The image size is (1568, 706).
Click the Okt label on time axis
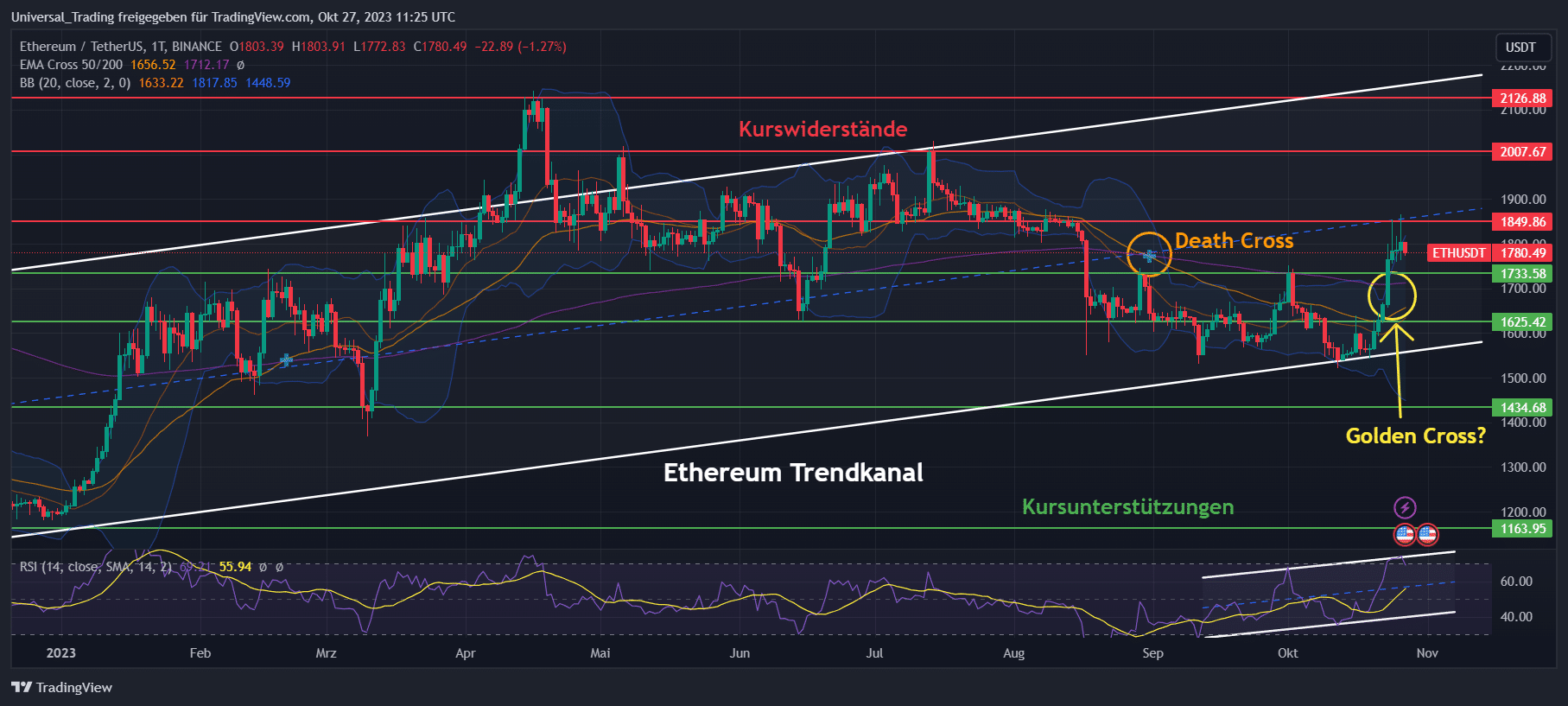coord(1287,653)
